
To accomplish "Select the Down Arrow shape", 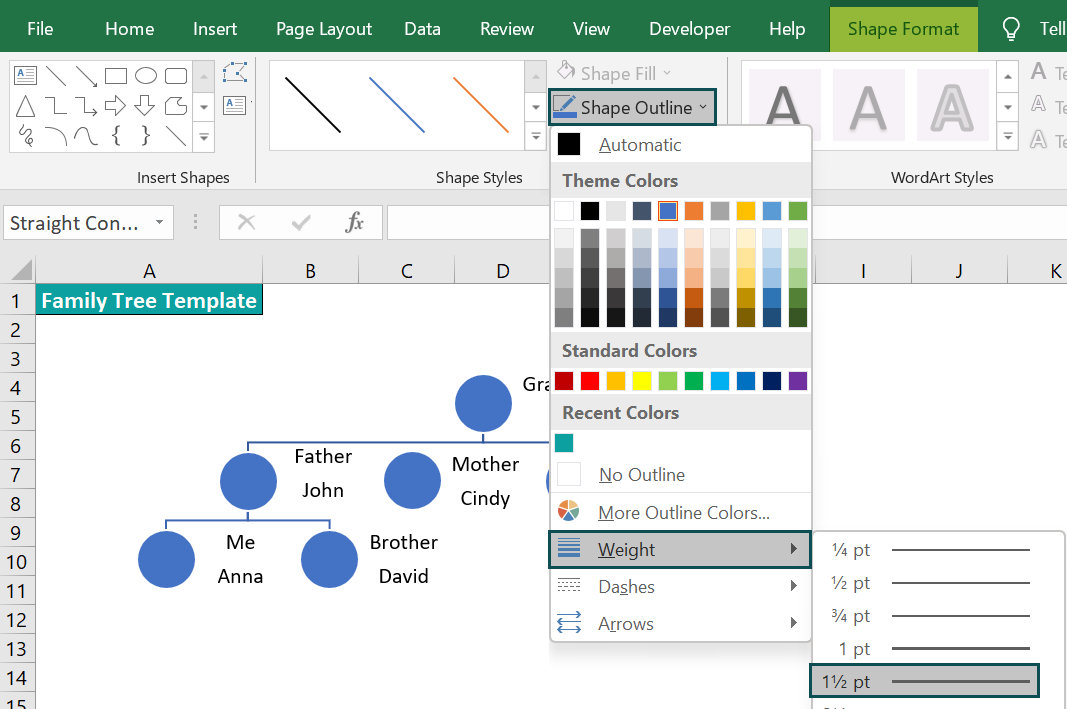I will 145,106.
